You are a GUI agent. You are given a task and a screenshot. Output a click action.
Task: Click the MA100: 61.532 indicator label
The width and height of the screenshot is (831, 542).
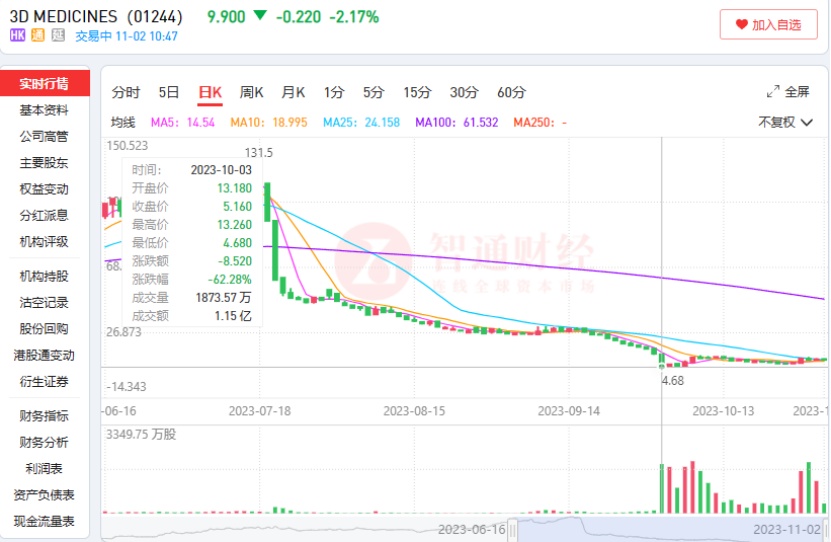pyautogui.click(x=457, y=122)
